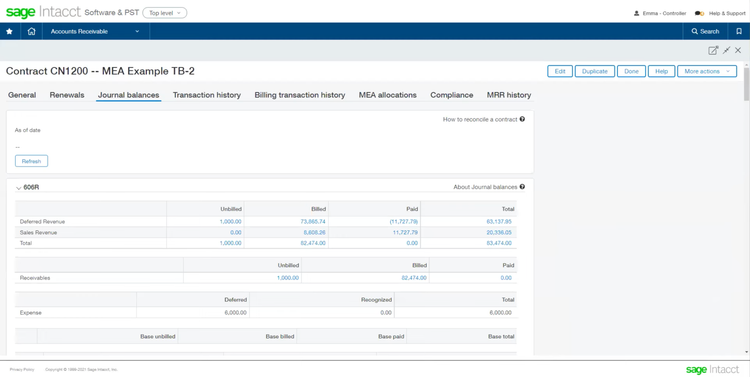The height and width of the screenshot is (377, 750).
Task: Open the favorites star icon
Action: pos(9,31)
